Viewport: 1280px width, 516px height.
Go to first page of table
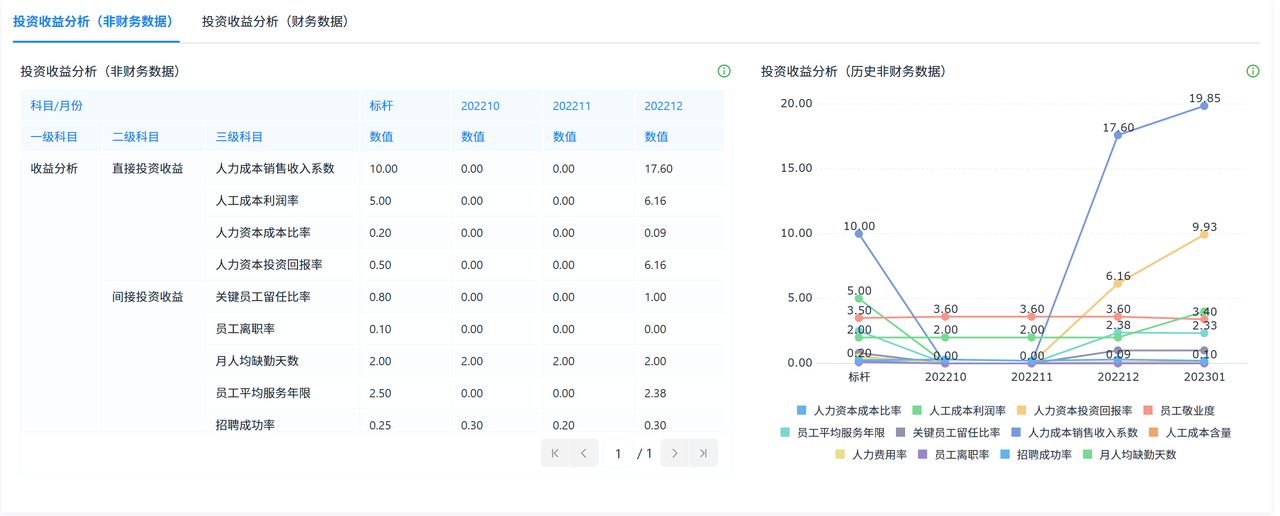tap(555, 453)
